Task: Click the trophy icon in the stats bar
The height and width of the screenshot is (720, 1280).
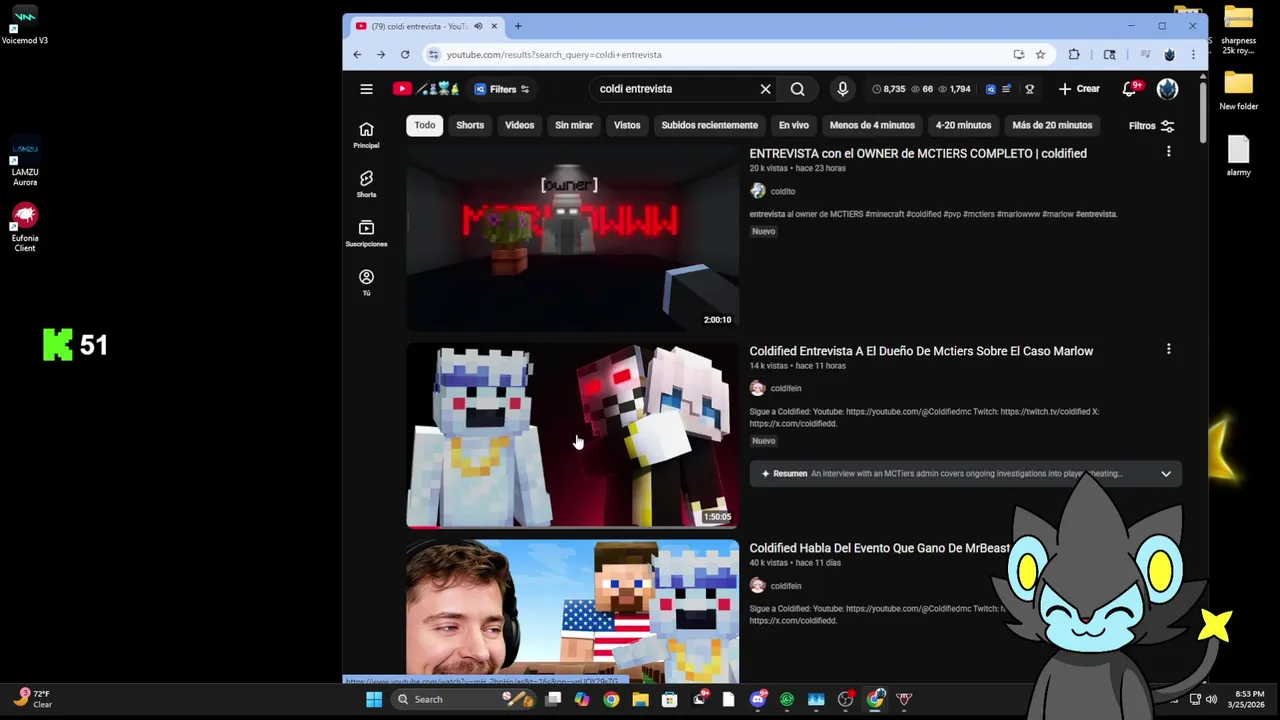Action: point(1029,89)
